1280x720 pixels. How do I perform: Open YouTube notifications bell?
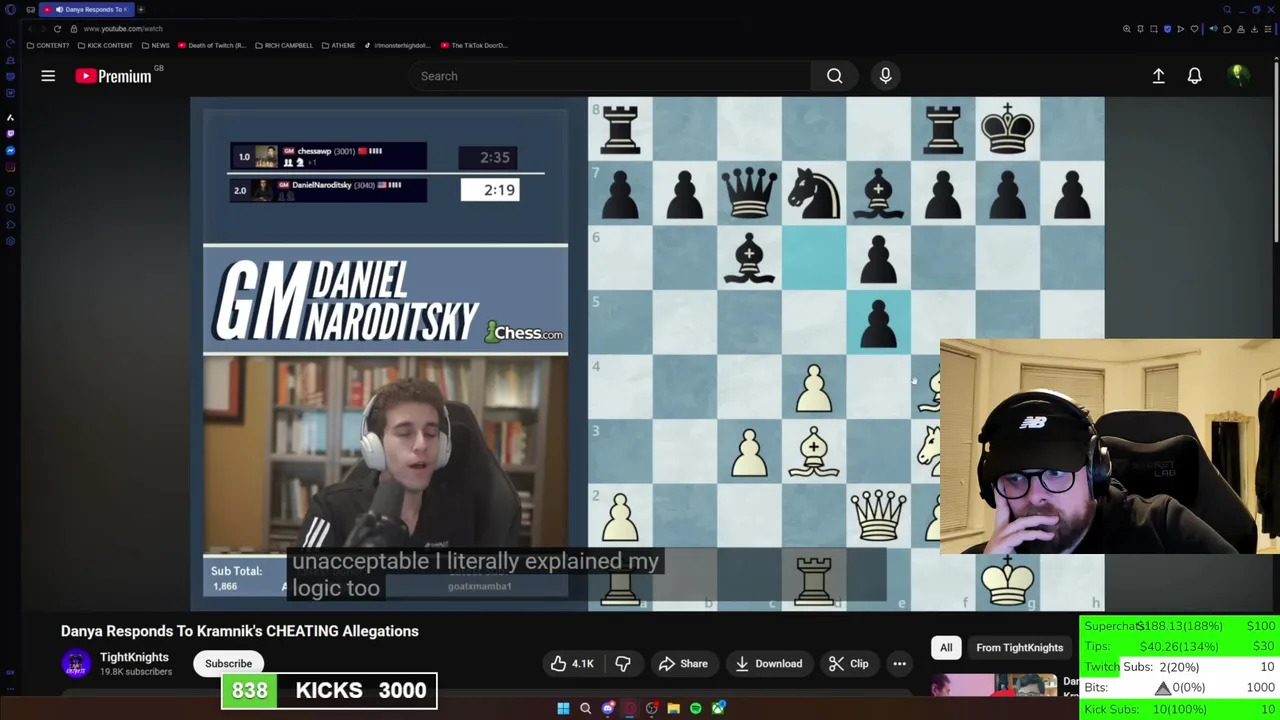pos(1194,76)
